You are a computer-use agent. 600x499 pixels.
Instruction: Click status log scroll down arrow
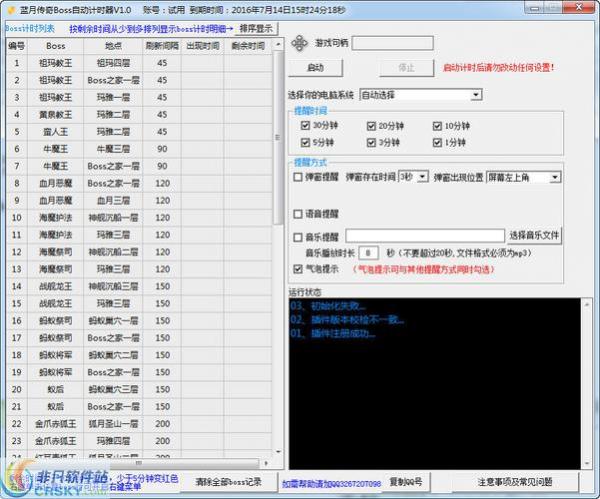[587, 463]
